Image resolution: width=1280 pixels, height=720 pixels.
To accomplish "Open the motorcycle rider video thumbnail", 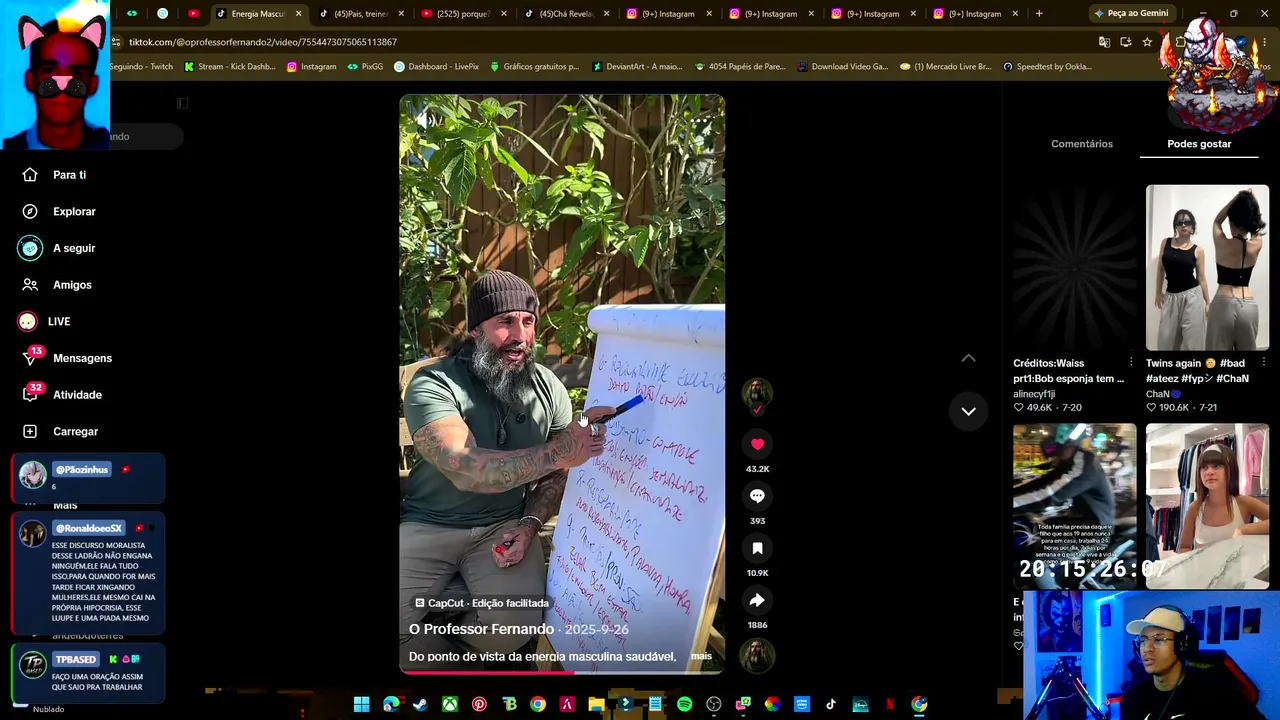I will click(1075, 506).
